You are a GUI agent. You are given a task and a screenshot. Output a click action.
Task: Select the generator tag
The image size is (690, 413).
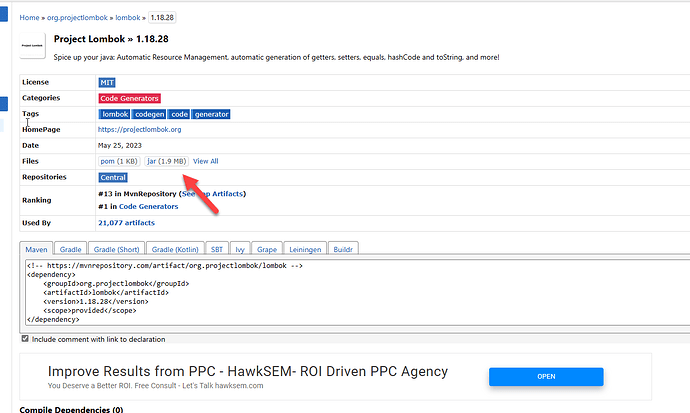[211, 114]
